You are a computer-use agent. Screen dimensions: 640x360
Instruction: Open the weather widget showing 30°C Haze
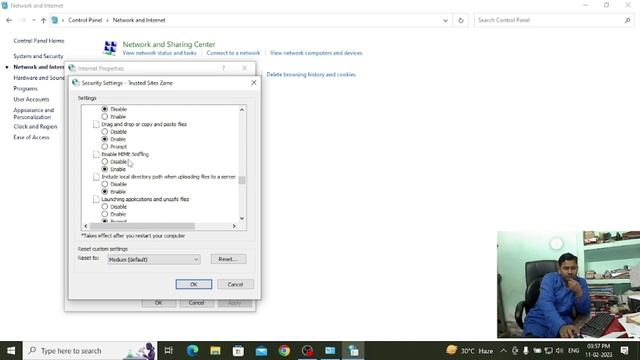click(469, 351)
